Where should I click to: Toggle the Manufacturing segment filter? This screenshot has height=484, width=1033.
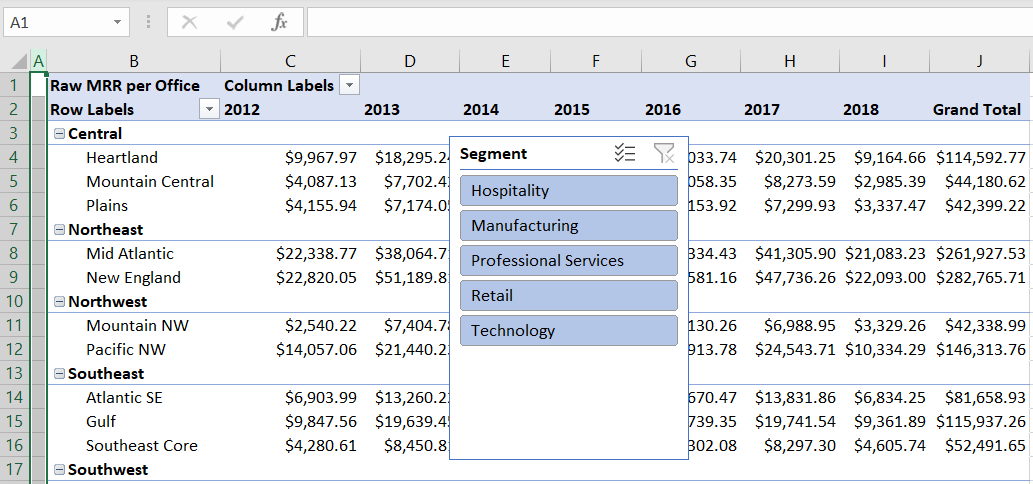click(569, 225)
